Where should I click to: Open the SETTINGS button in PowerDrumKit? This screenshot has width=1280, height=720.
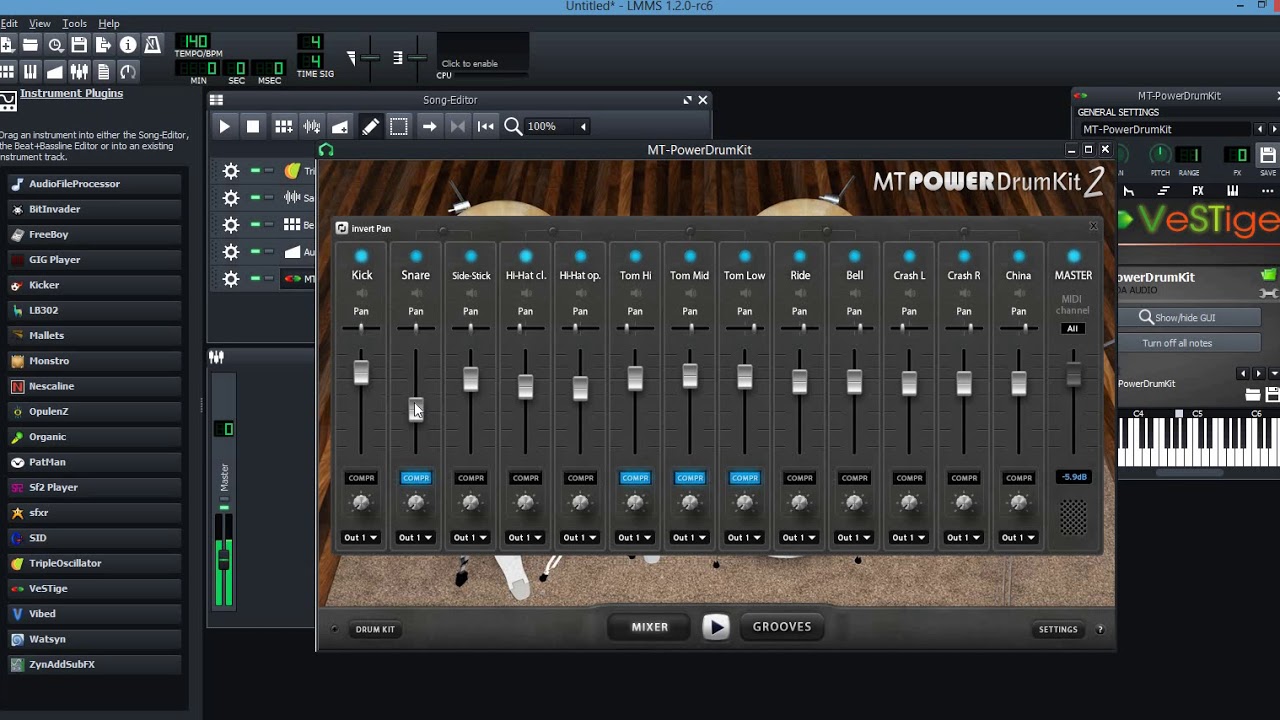point(1058,629)
